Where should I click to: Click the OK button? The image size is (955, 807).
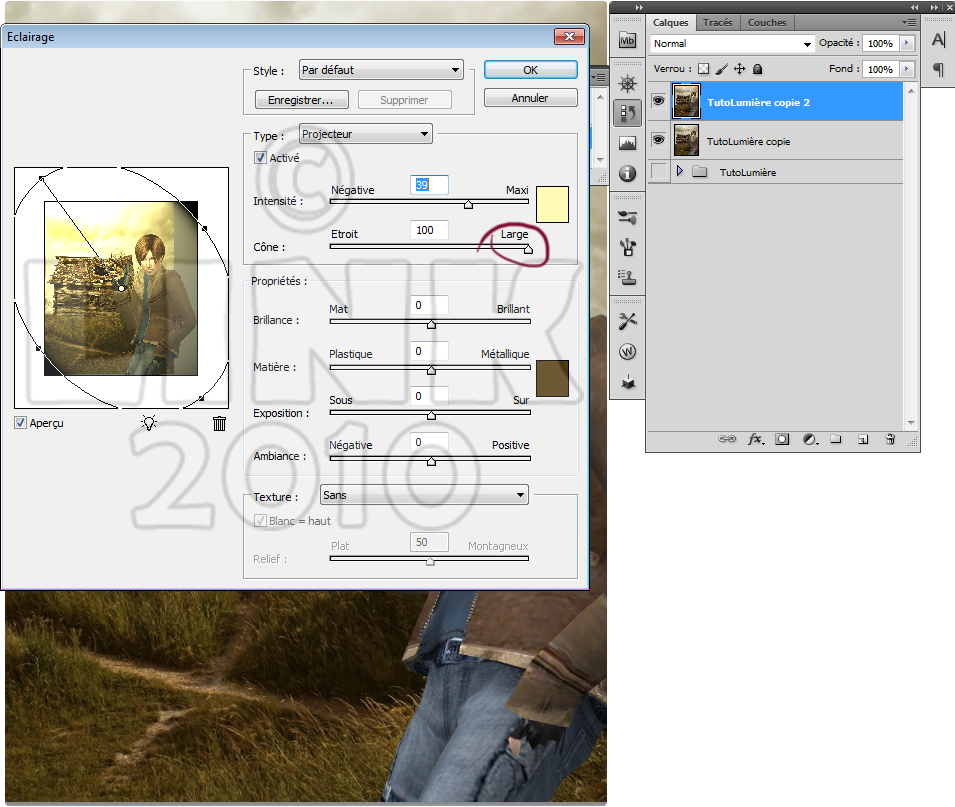point(530,70)
